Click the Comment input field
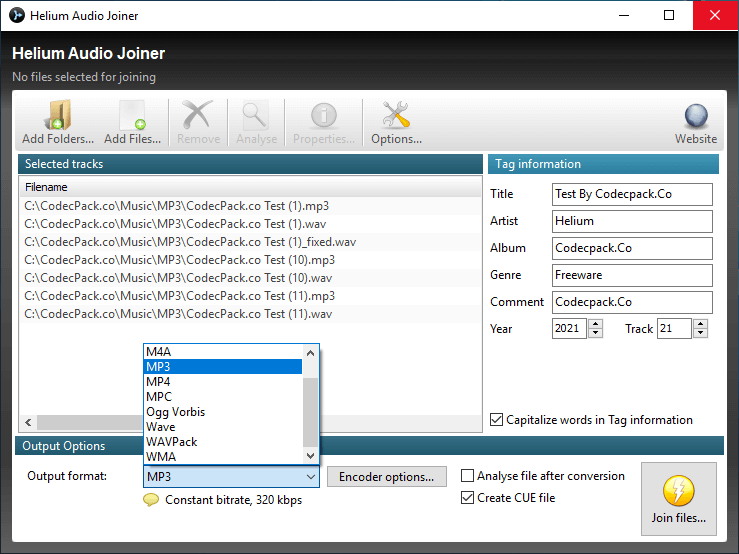Screen dimensions: 739x554 coord(632,302)
